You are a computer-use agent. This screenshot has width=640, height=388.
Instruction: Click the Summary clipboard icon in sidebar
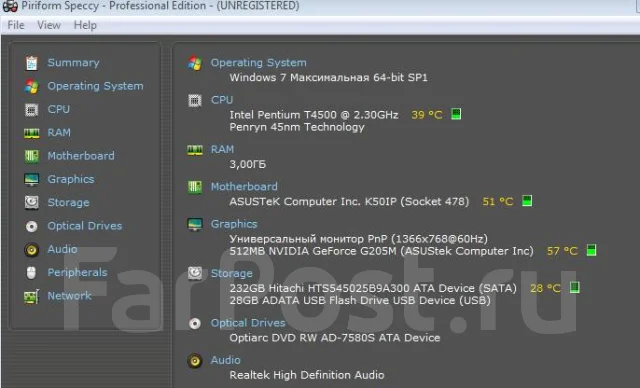31,63
